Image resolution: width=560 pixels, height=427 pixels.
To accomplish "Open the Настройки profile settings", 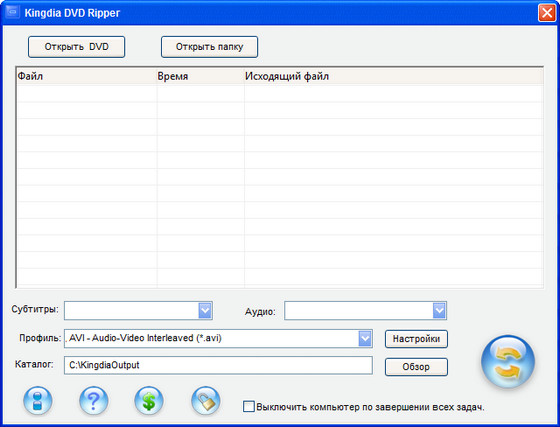I will [x=416, y=339].
